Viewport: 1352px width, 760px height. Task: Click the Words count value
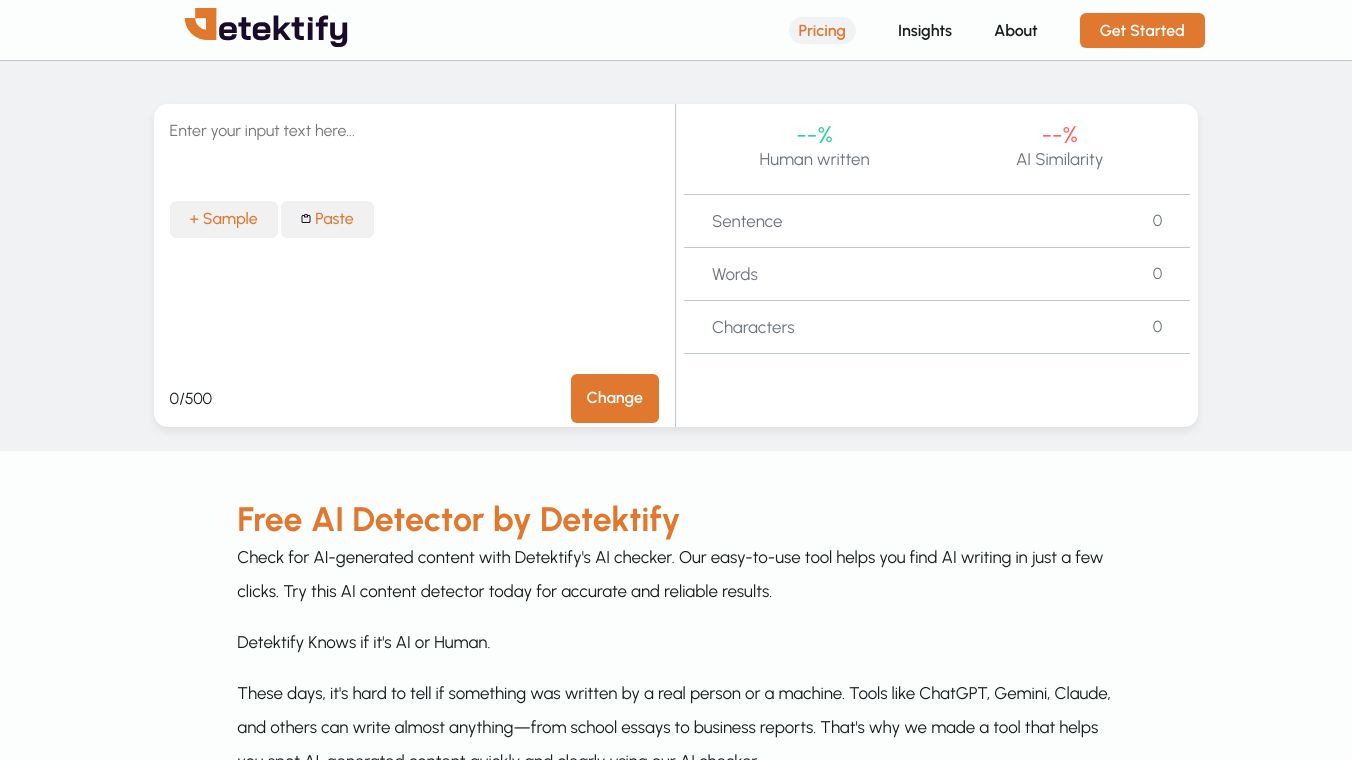pyautogui.click(x=1157, y=274)
